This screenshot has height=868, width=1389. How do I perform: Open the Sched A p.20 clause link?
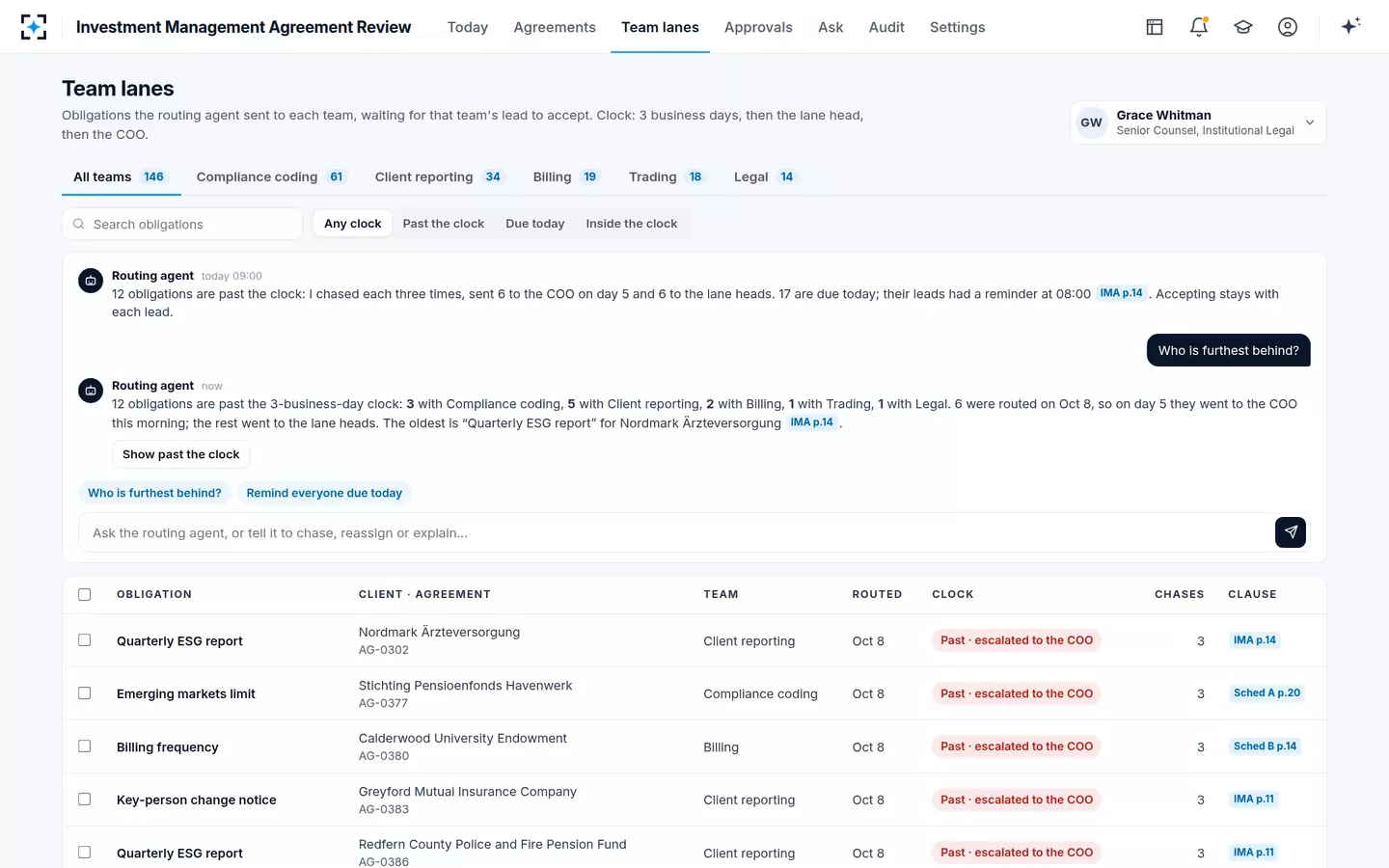(x=1266, y=693)
